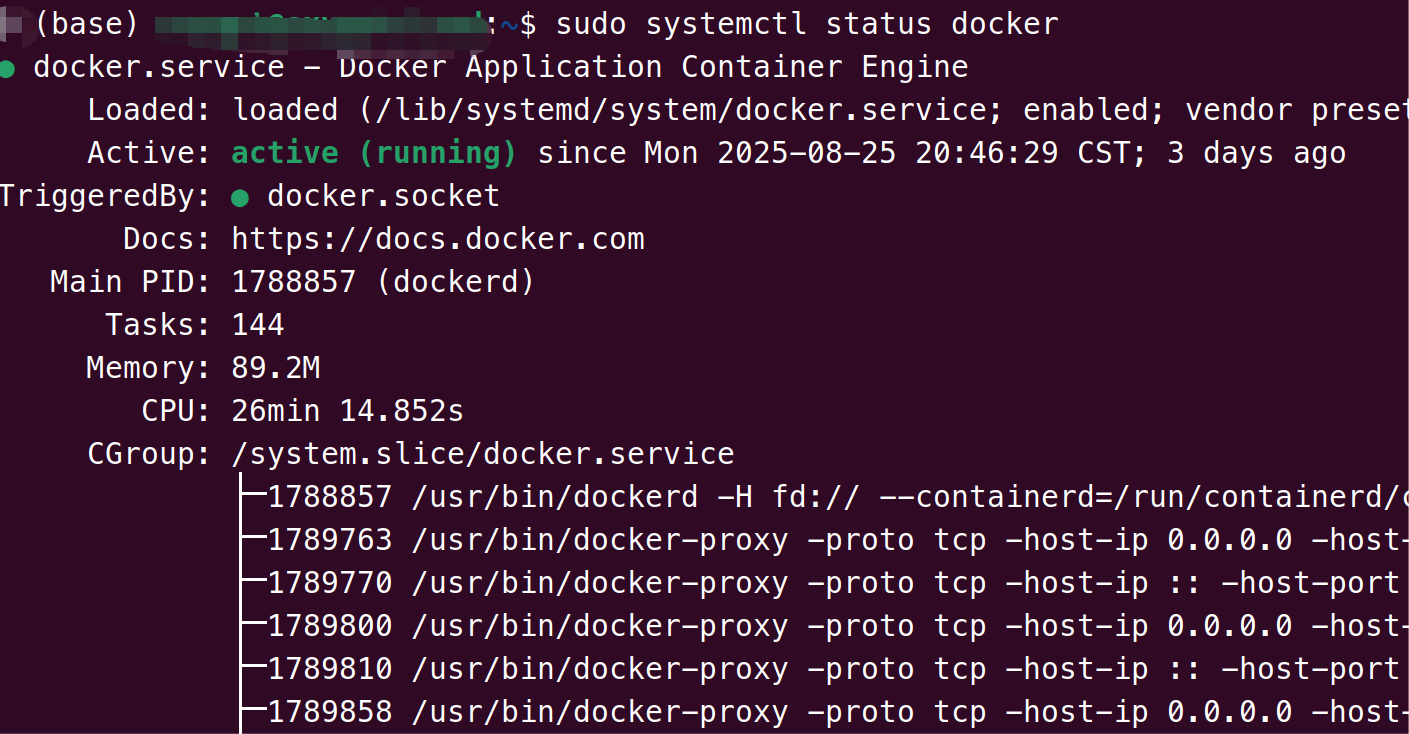Click the (base) conda environment prefix

pyautogui.click(x=85, y=24)
